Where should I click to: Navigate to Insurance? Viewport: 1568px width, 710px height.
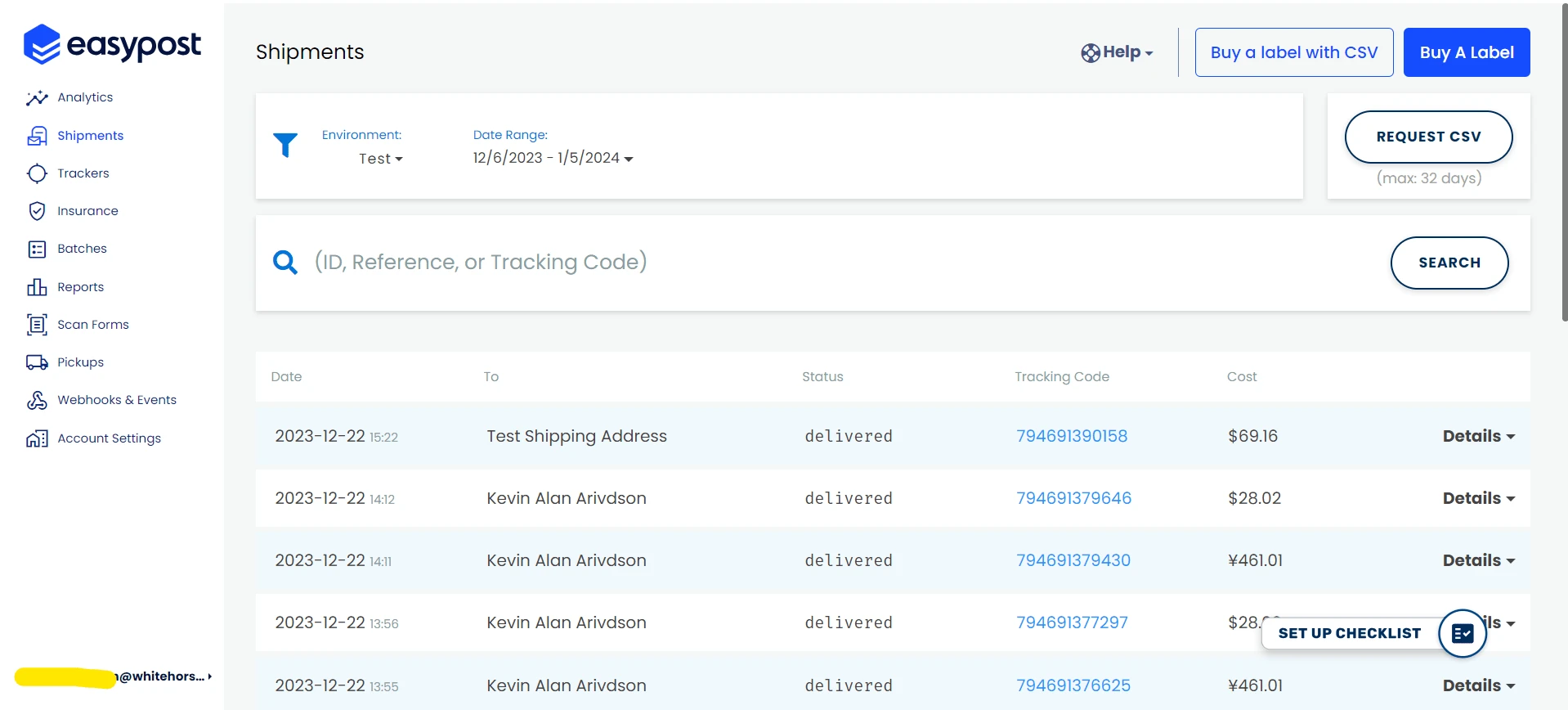87,211
